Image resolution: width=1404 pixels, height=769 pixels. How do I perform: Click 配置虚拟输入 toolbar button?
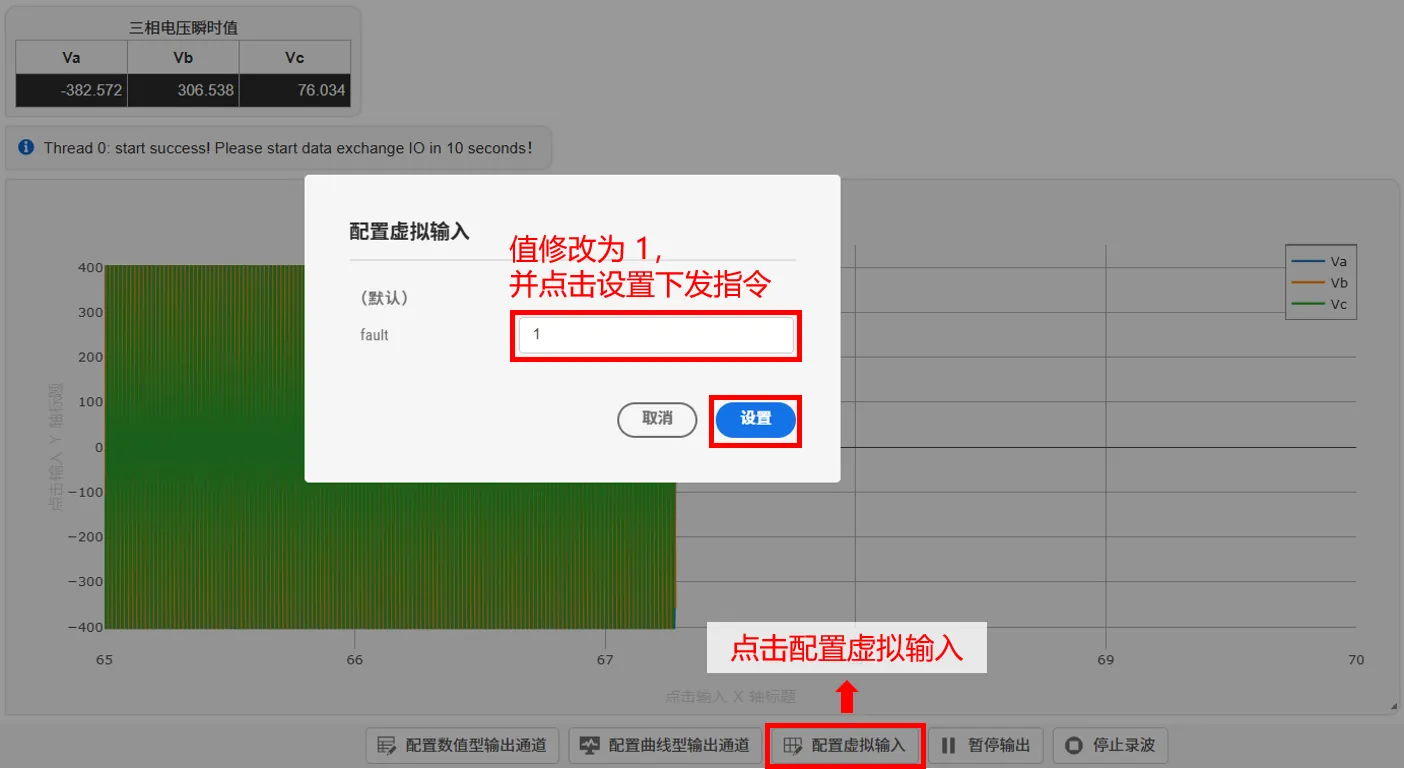tap(845, 745)
